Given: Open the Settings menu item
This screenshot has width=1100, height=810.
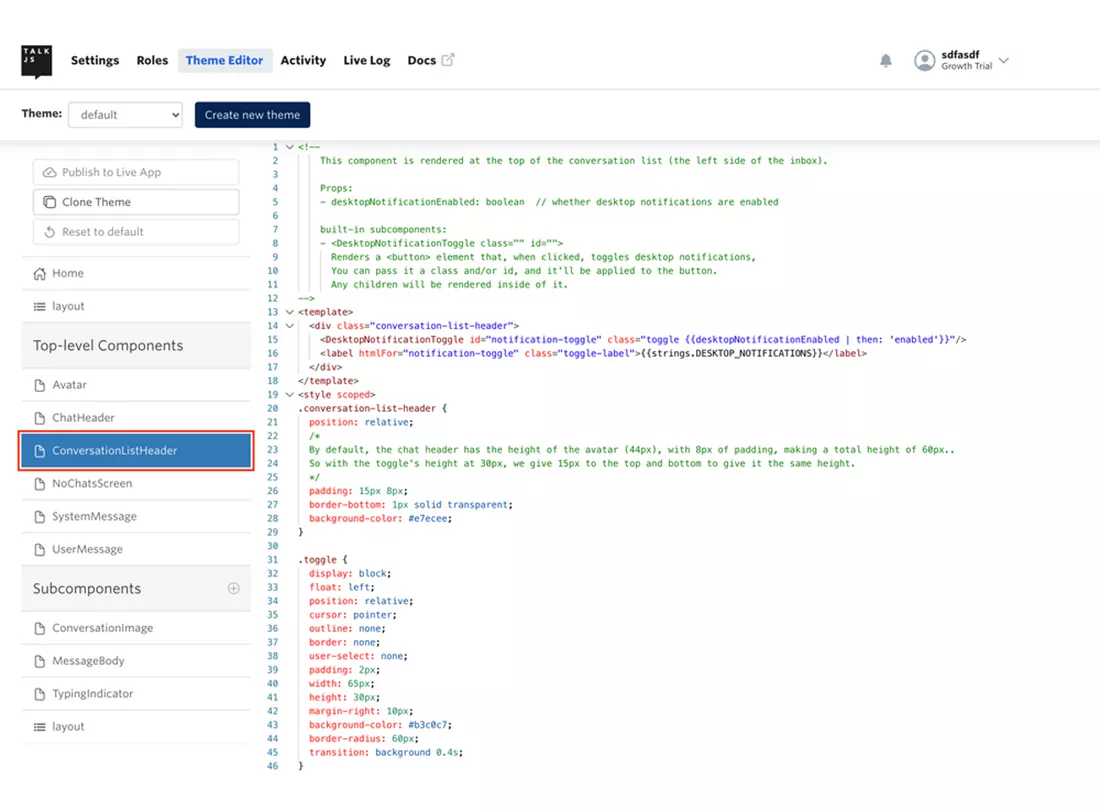Looking at the screenshot, I should point(94,60).
